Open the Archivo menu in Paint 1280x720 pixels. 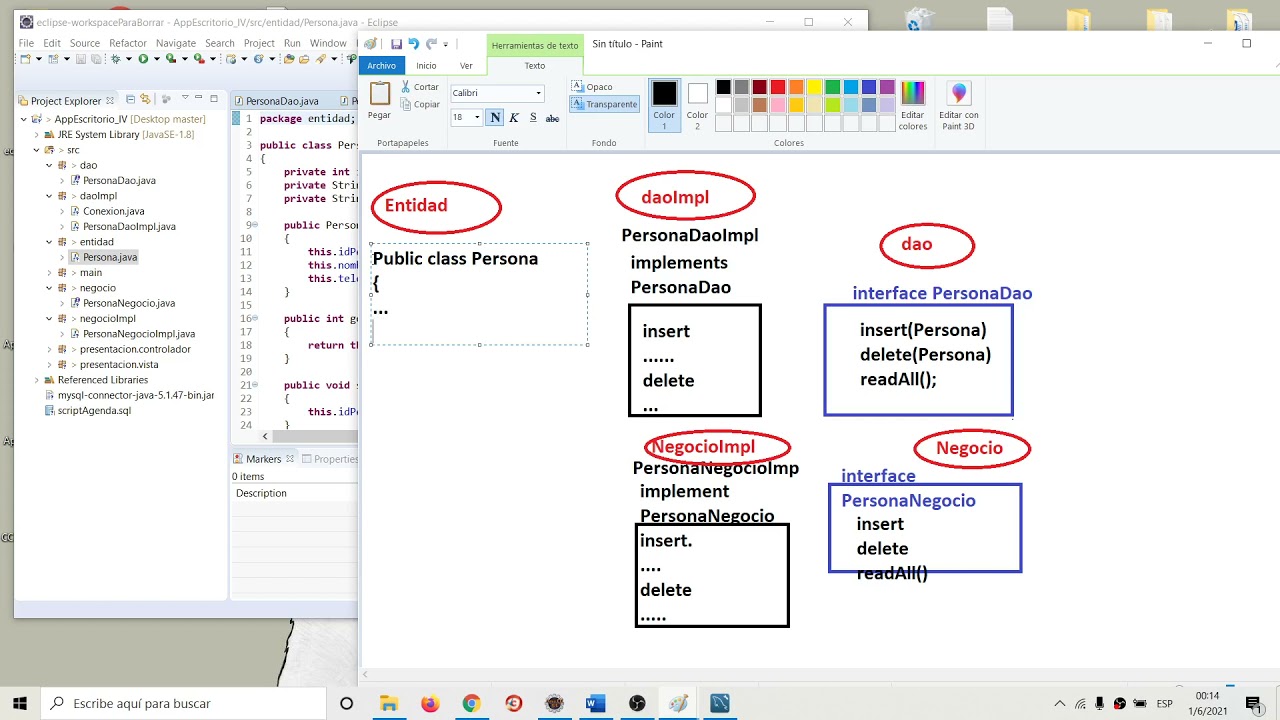pyautogui.click(x=381, y=66)
